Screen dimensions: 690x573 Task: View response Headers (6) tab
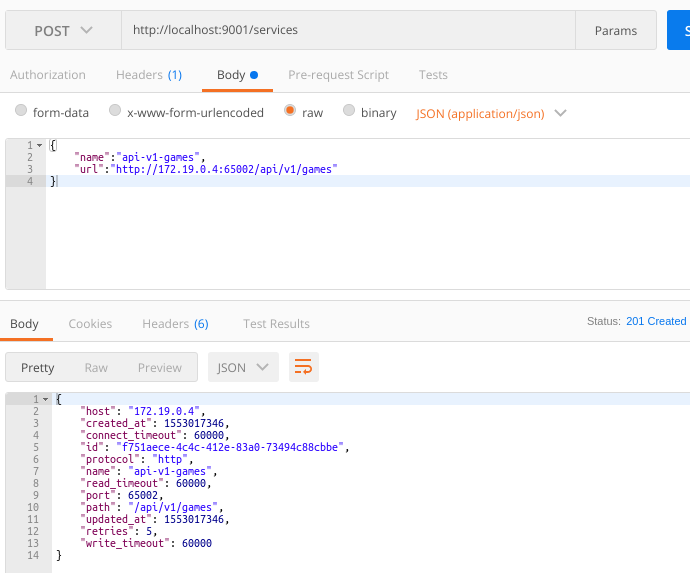click(x=175, y=323)
